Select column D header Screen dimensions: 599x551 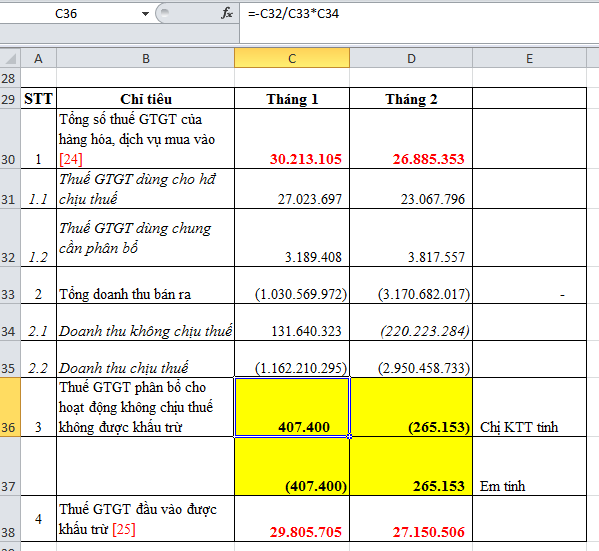(411, 58)
